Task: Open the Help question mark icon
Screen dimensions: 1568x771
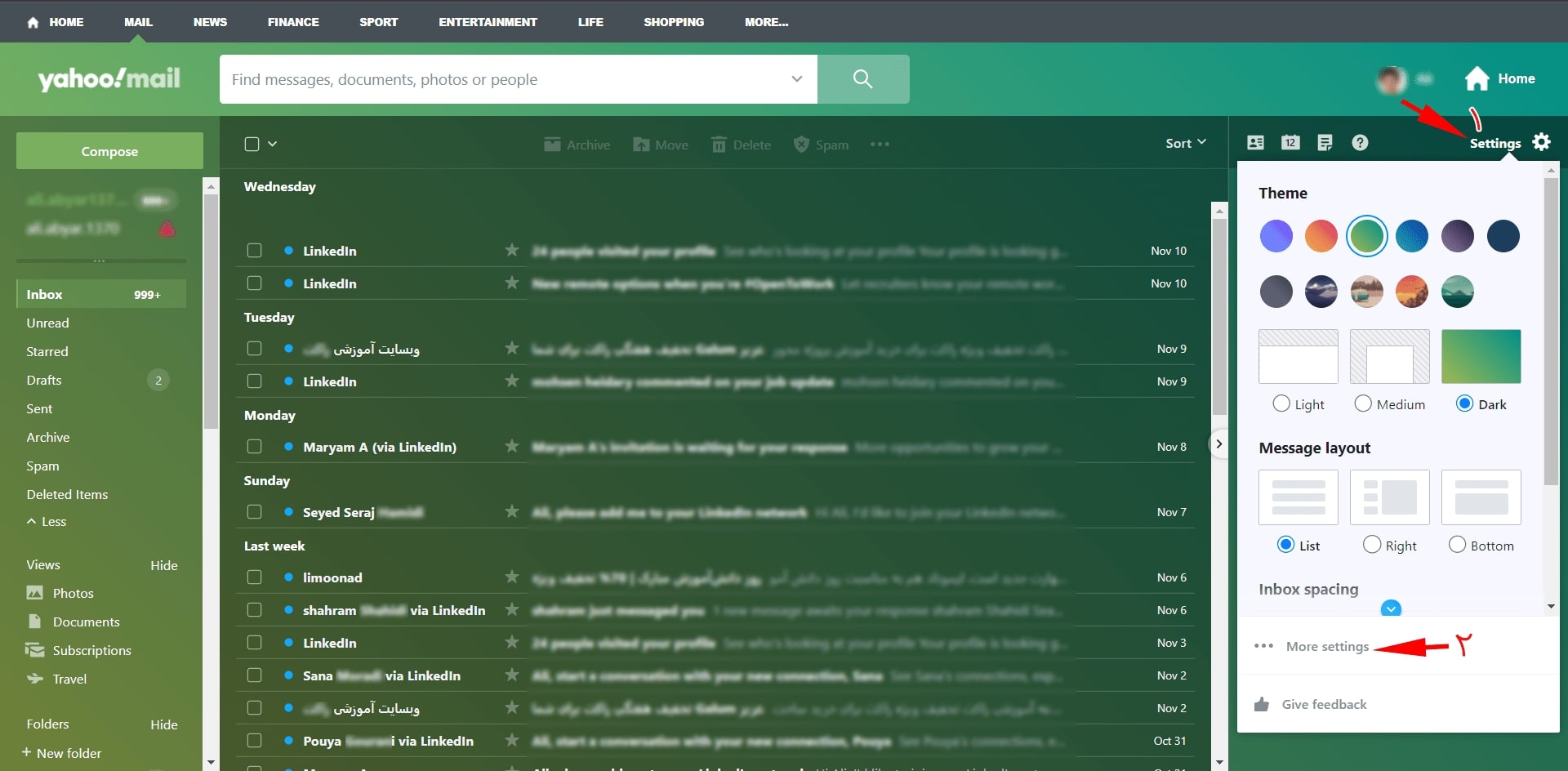Action: click(1360, 143)
